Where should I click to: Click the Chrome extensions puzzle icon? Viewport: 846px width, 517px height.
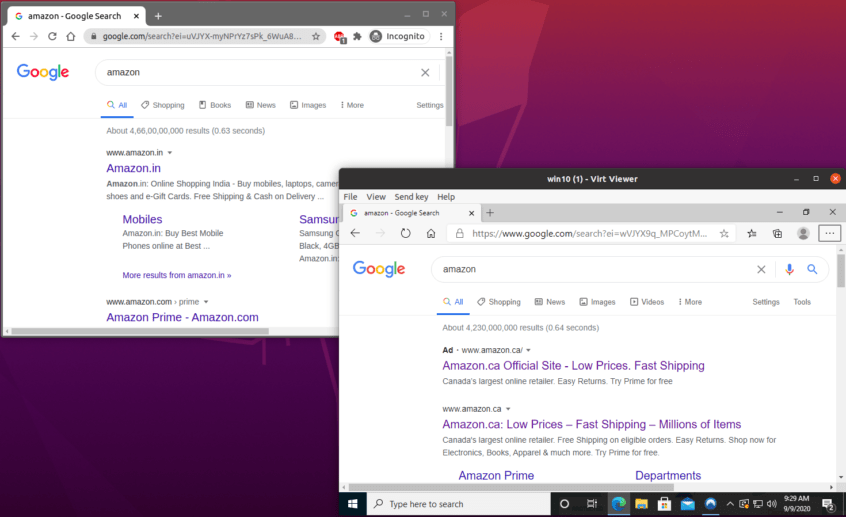pyautogui.click(x=357, y=36)
